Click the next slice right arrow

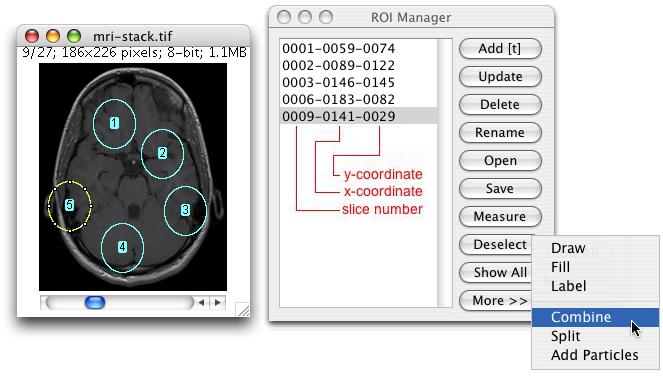click(218, 302)
